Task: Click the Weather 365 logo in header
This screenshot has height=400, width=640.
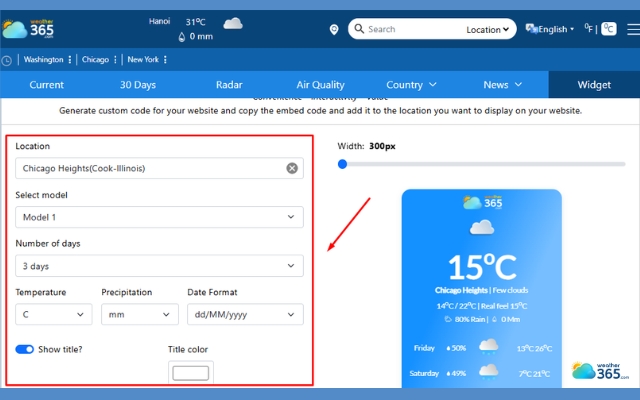Action: (x=28, y=29)
